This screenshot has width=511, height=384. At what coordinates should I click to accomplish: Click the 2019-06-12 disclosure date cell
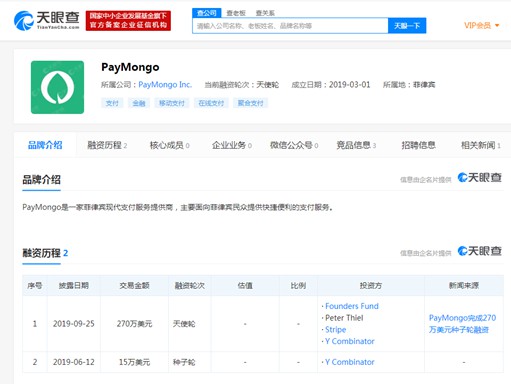point(74,362)
